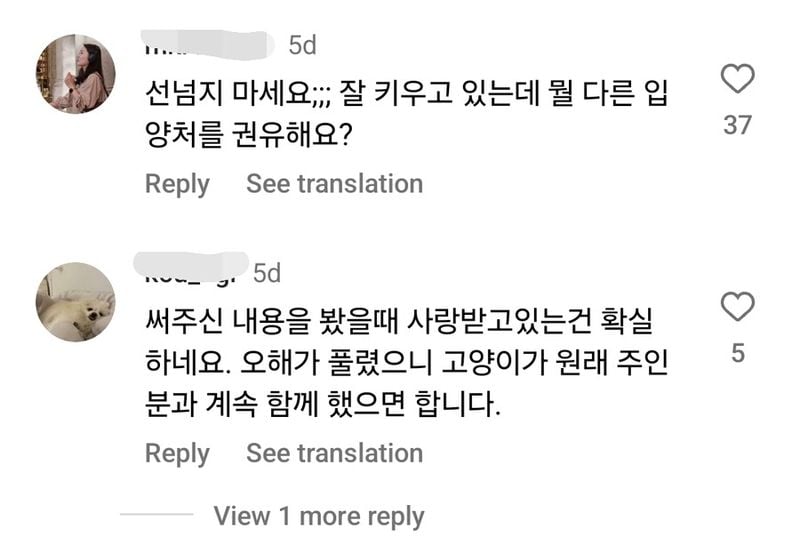Viewport: 800px width, 554px height.
Task: View likes list showing 37
Action: tap(737, 125)
